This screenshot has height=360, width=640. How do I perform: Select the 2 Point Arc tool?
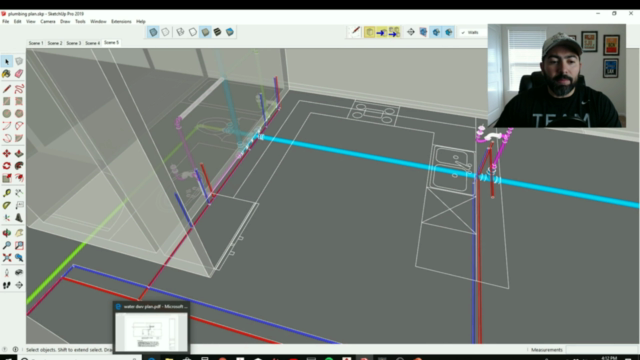click(19, 126)
